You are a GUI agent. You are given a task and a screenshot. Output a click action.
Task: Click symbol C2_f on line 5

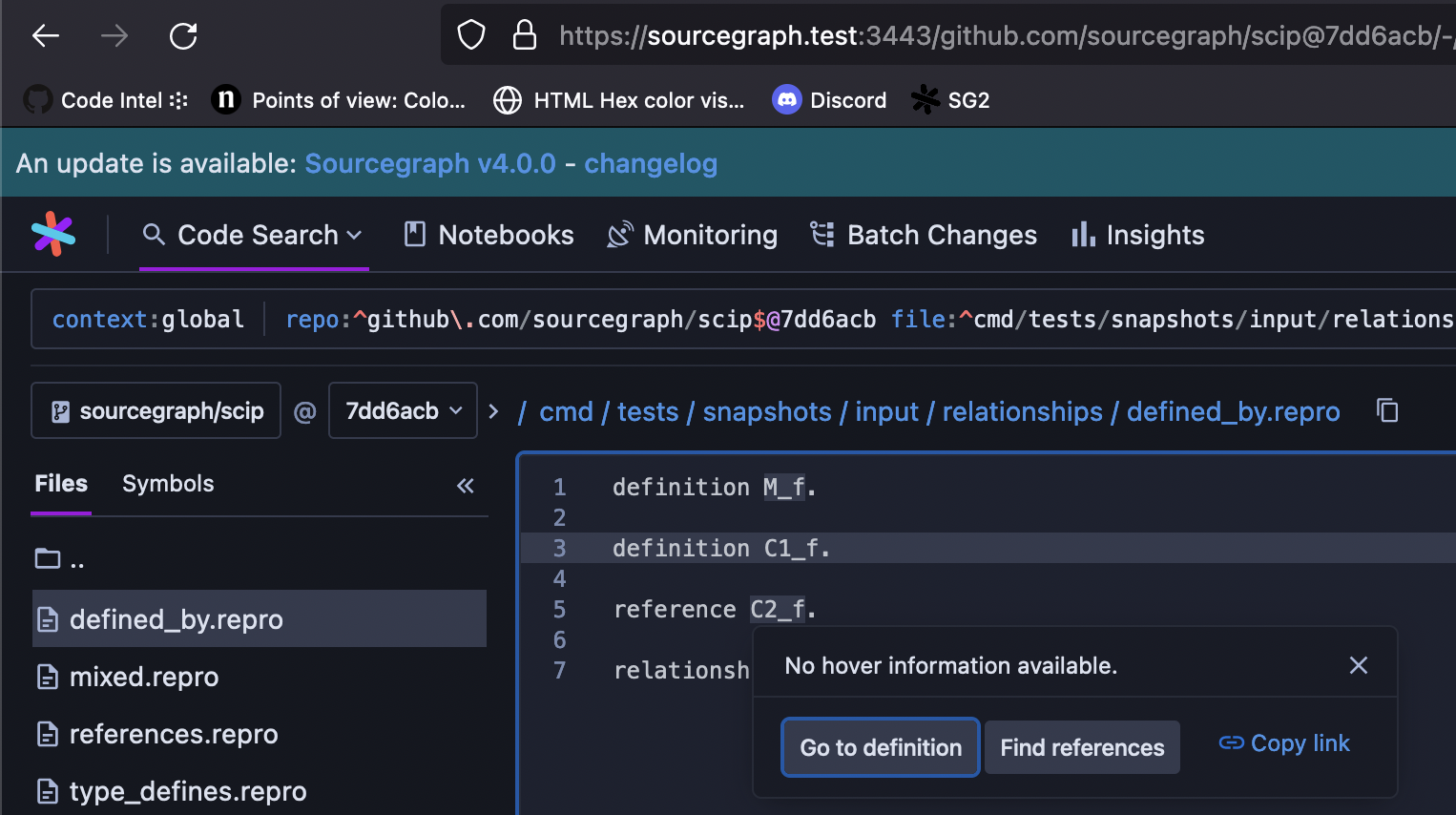click(x=778, y=610)
